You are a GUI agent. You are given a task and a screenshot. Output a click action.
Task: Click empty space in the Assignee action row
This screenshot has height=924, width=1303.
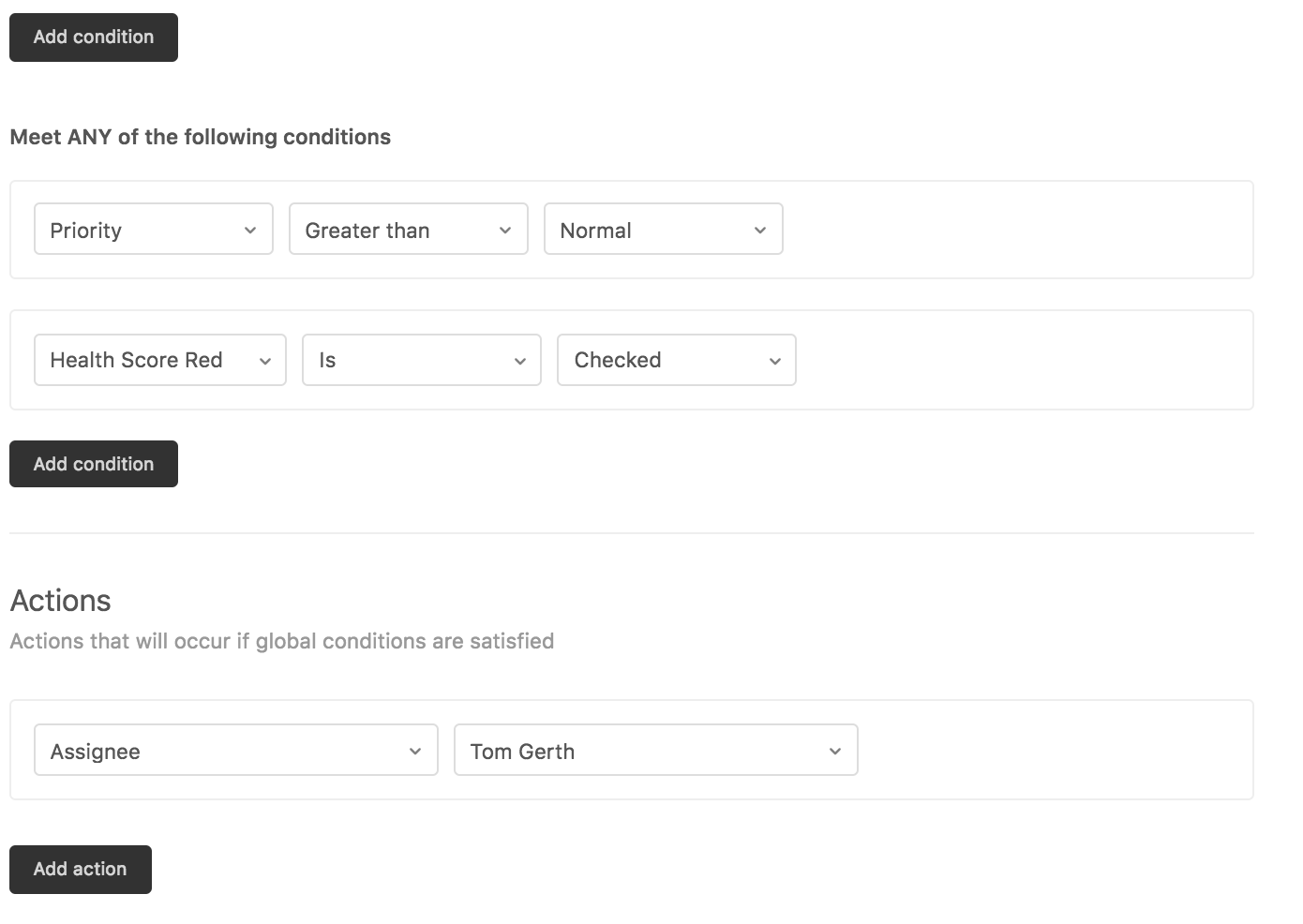pyautogui.click(x=1050, y=751)
